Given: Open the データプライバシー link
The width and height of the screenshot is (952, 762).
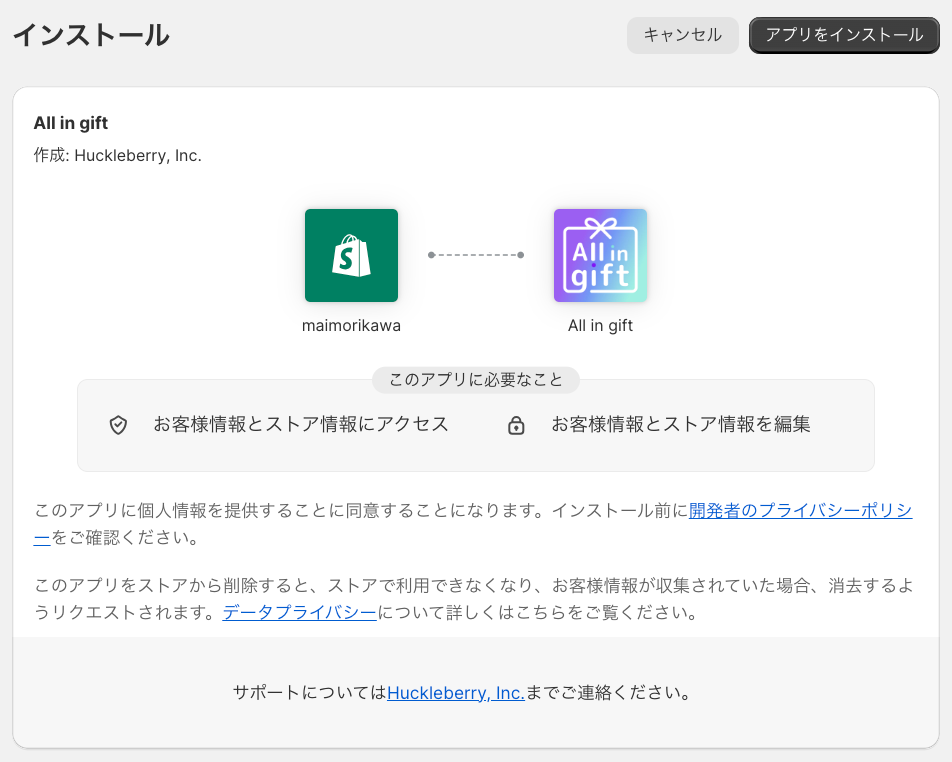Looking at the screenshot, I should coord(299,612).
